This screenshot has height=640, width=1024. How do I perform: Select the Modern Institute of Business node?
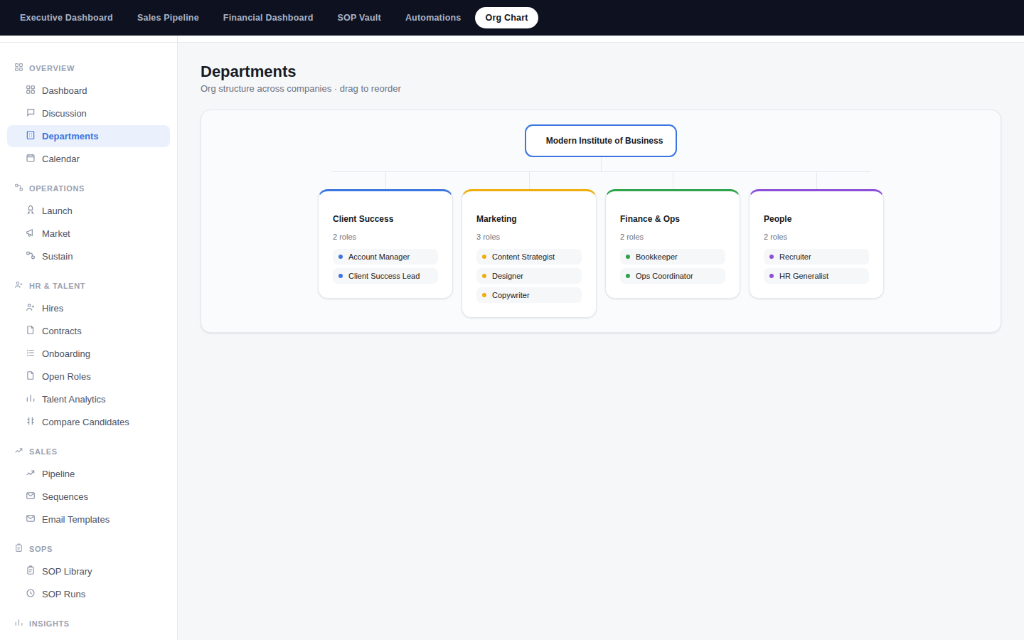[601, 140]
